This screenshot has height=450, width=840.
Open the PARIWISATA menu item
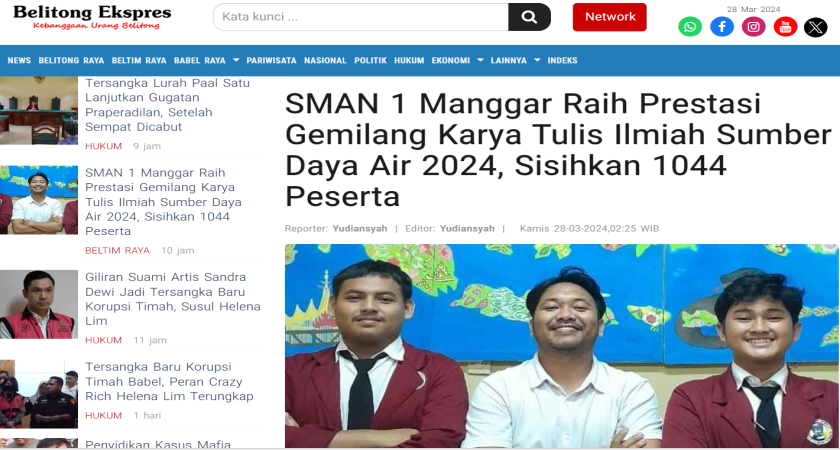pos(271,61)
